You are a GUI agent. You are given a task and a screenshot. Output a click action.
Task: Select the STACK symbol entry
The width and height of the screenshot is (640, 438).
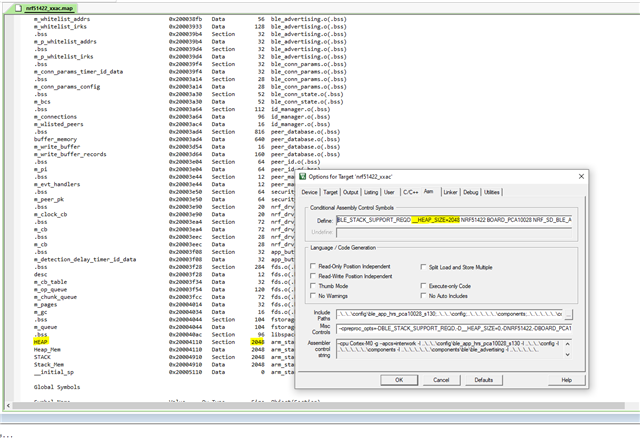click(x=42, y=357)
